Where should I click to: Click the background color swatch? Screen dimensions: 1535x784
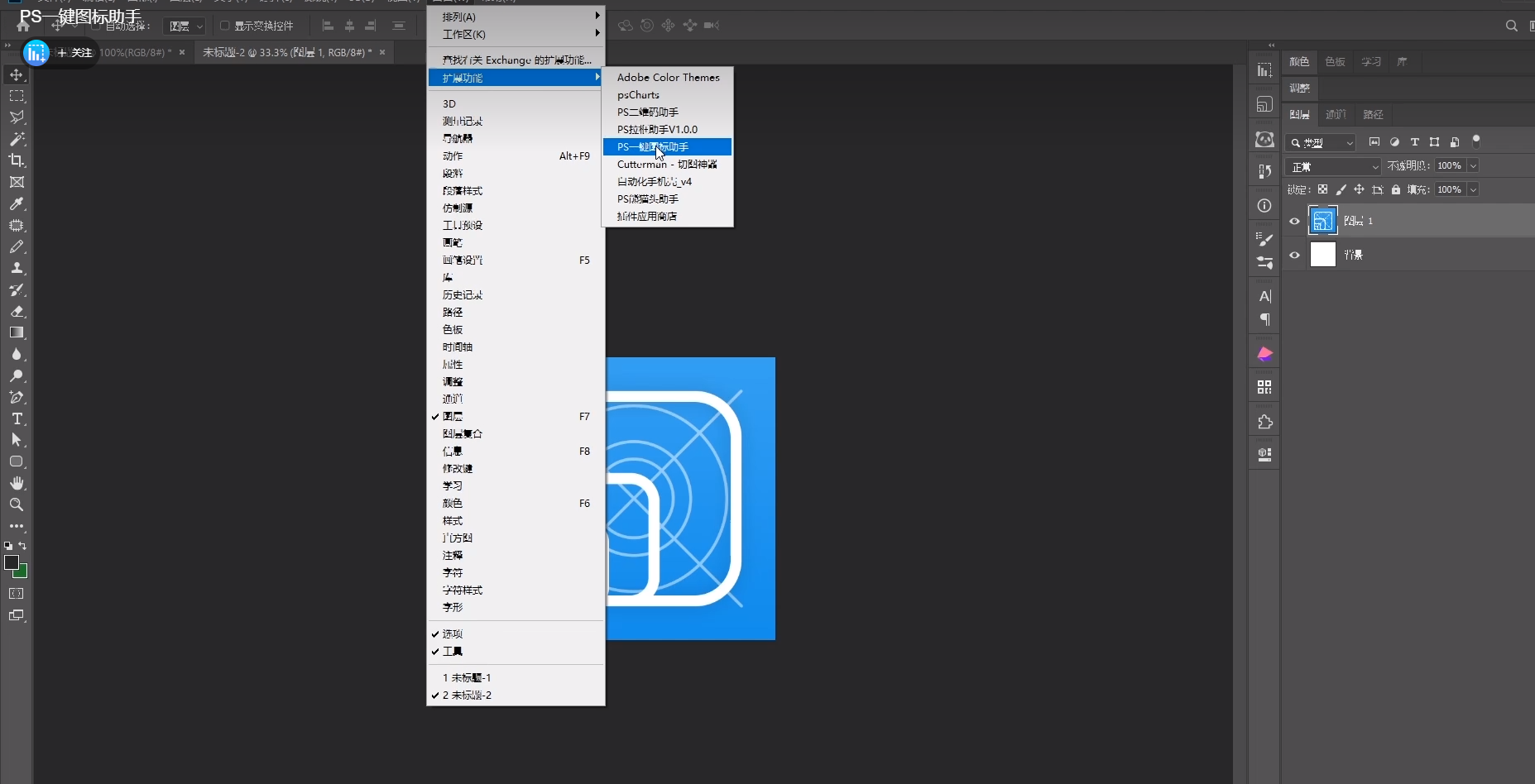tap(22, 571)
